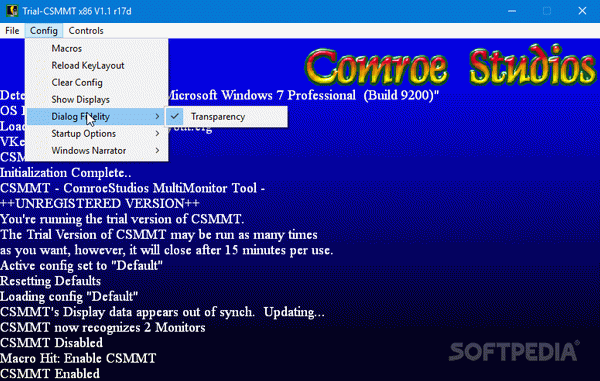The image size is (600, 381).
Task: Click the window title 'Trial-CSMMT x86 V1.1 r17d'
Action: pos(77,11)
